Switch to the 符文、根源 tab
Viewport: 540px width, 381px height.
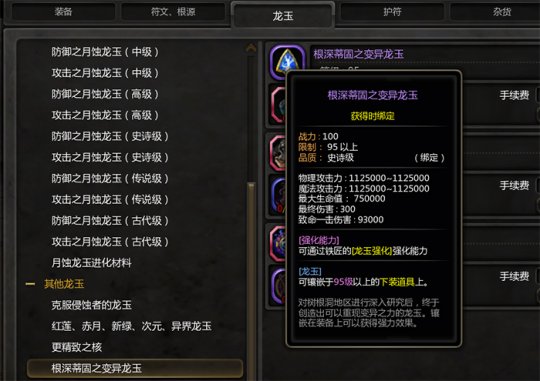173,12
